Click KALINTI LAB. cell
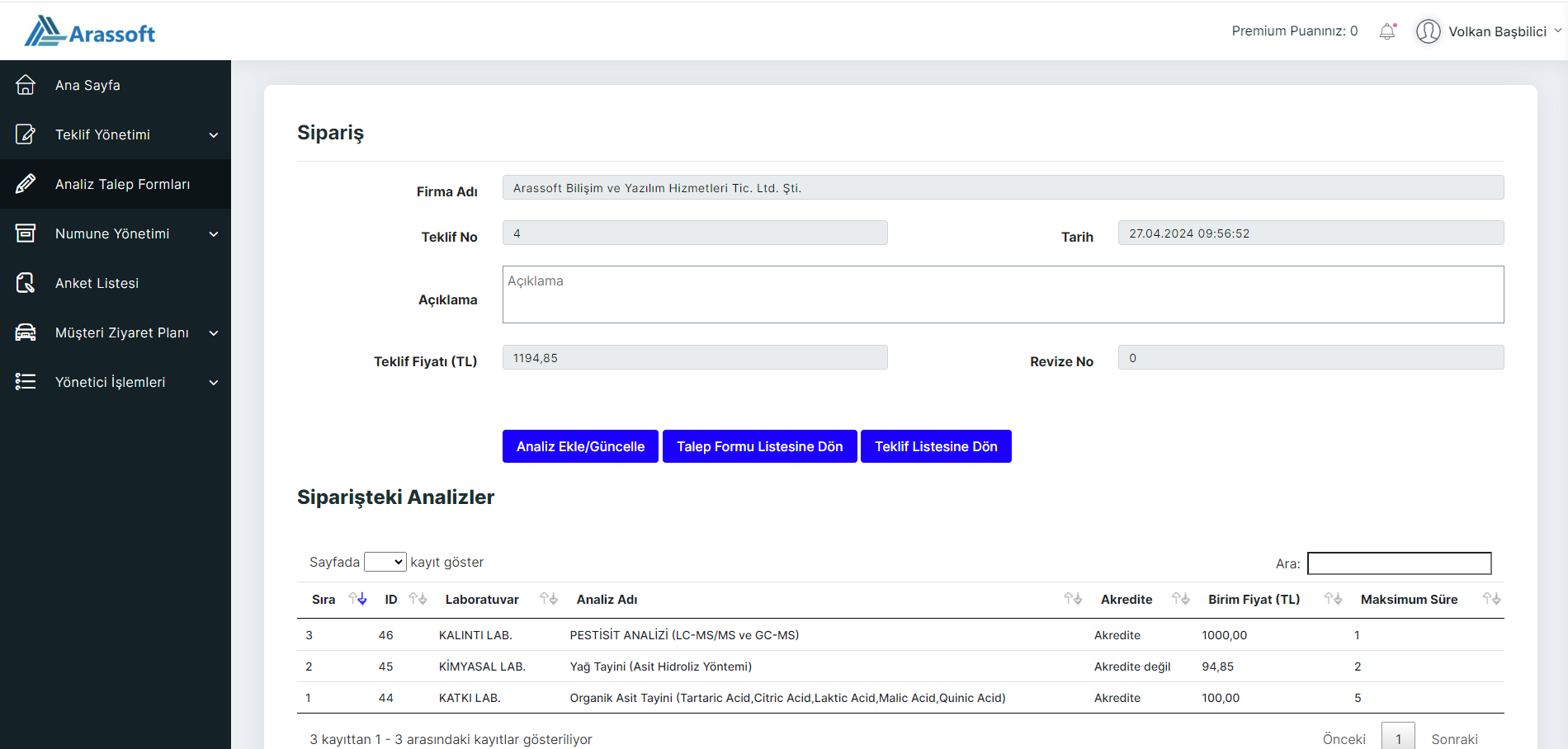Viewport: 1568px width, 749px height. click(x=475, y=635)
